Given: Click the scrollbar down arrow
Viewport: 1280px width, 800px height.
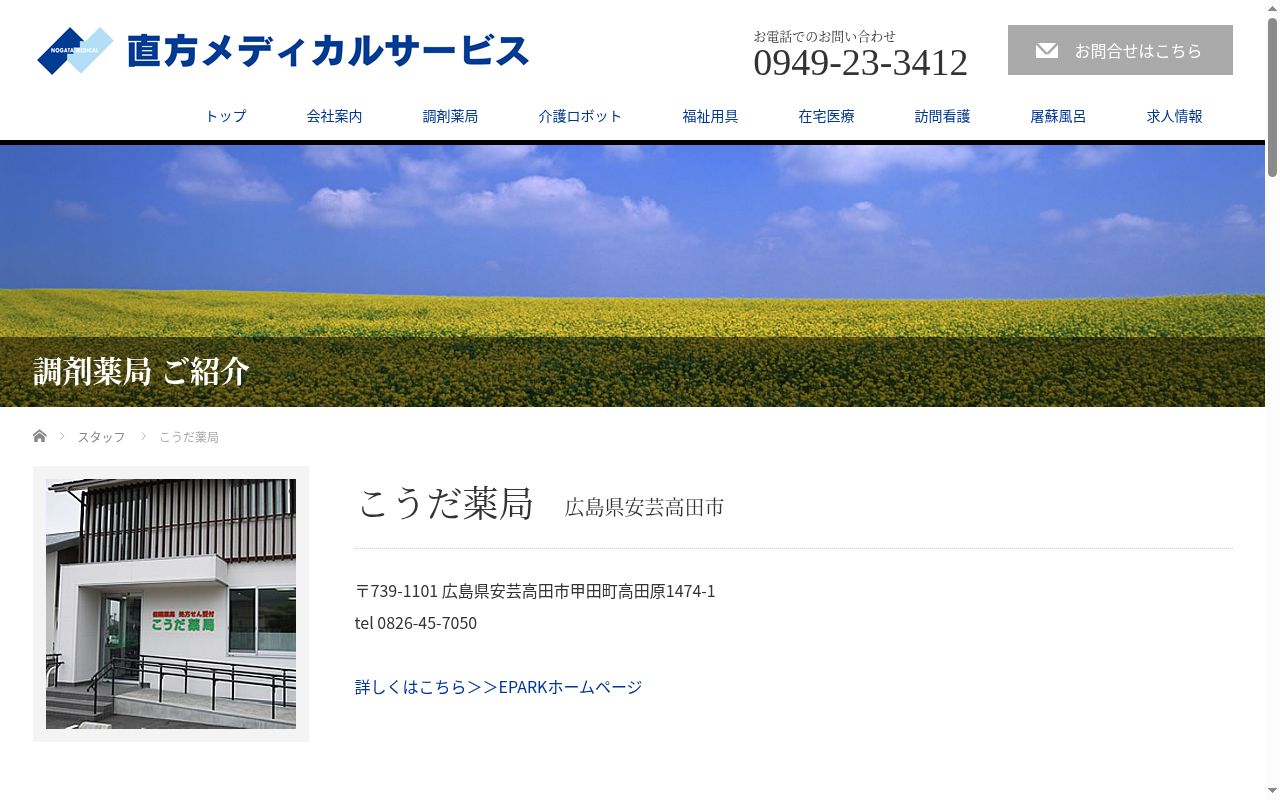Looking at the screenshot, I should point(1272,792).
